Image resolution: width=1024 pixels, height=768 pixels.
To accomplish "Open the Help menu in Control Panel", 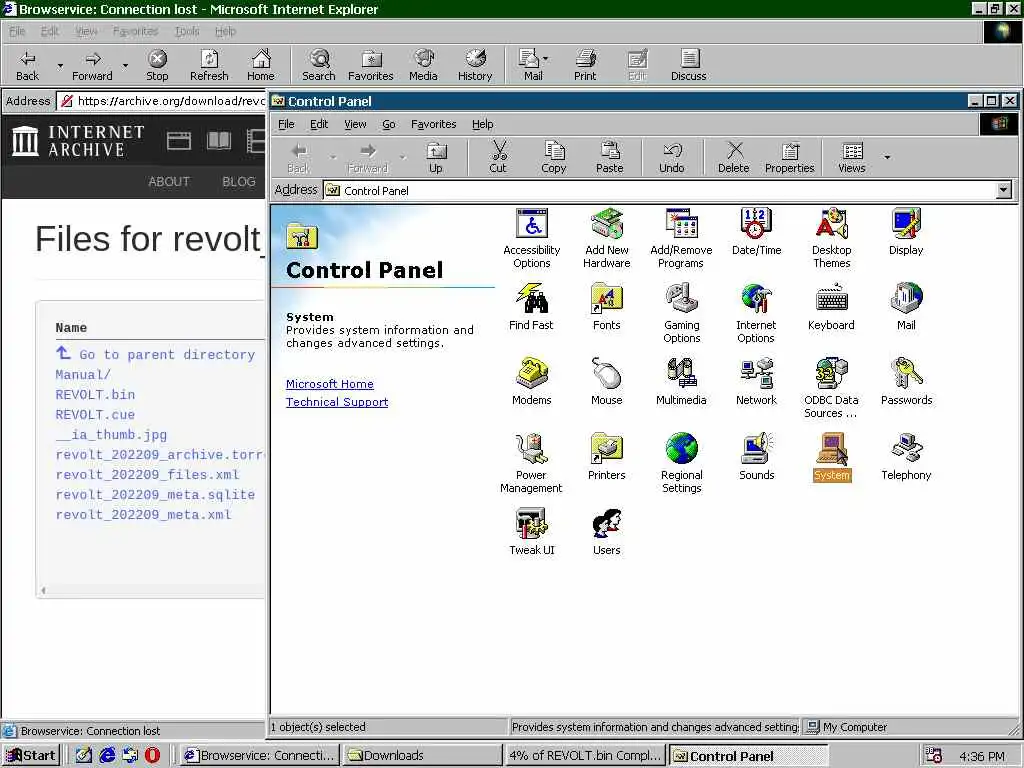I will pyautogui.click(x=483, y=124).
